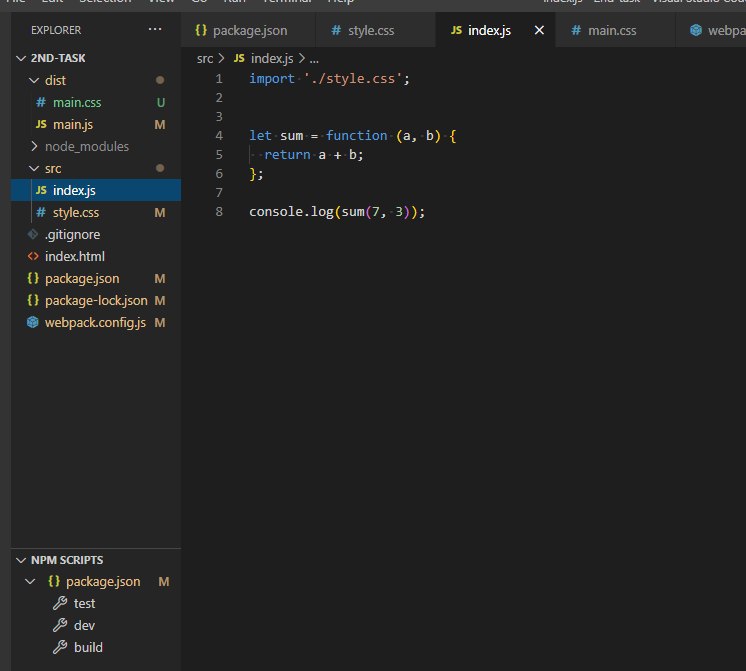Click the M badge on webpack.config.js

[x=160, y=323]
